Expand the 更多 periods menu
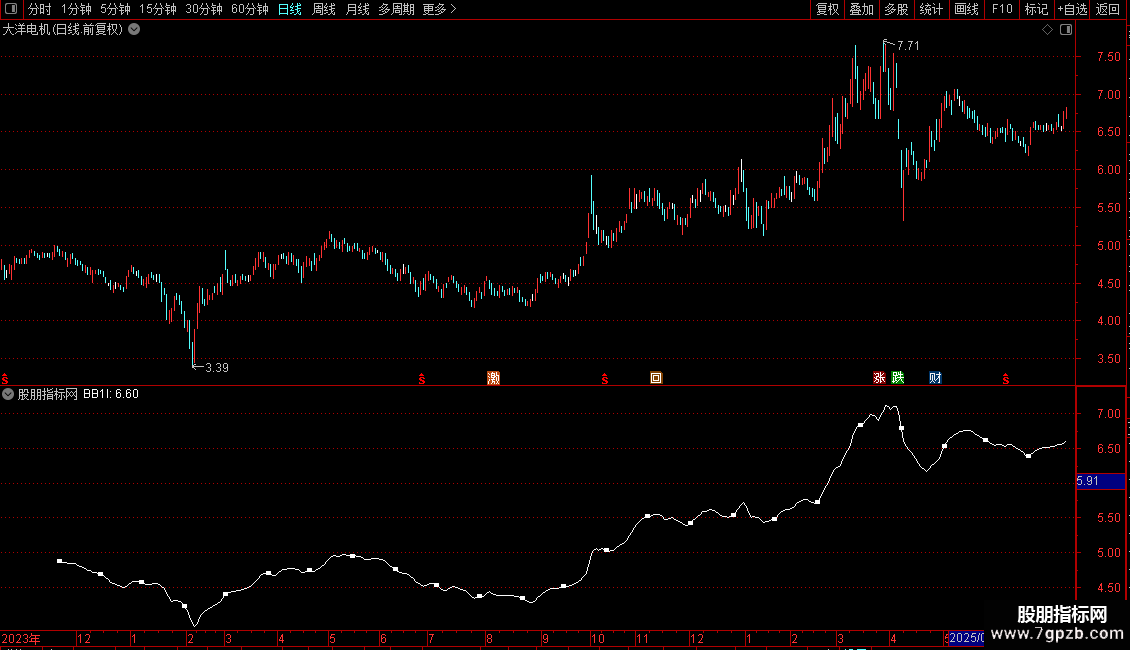 click(x=439, y=9)
